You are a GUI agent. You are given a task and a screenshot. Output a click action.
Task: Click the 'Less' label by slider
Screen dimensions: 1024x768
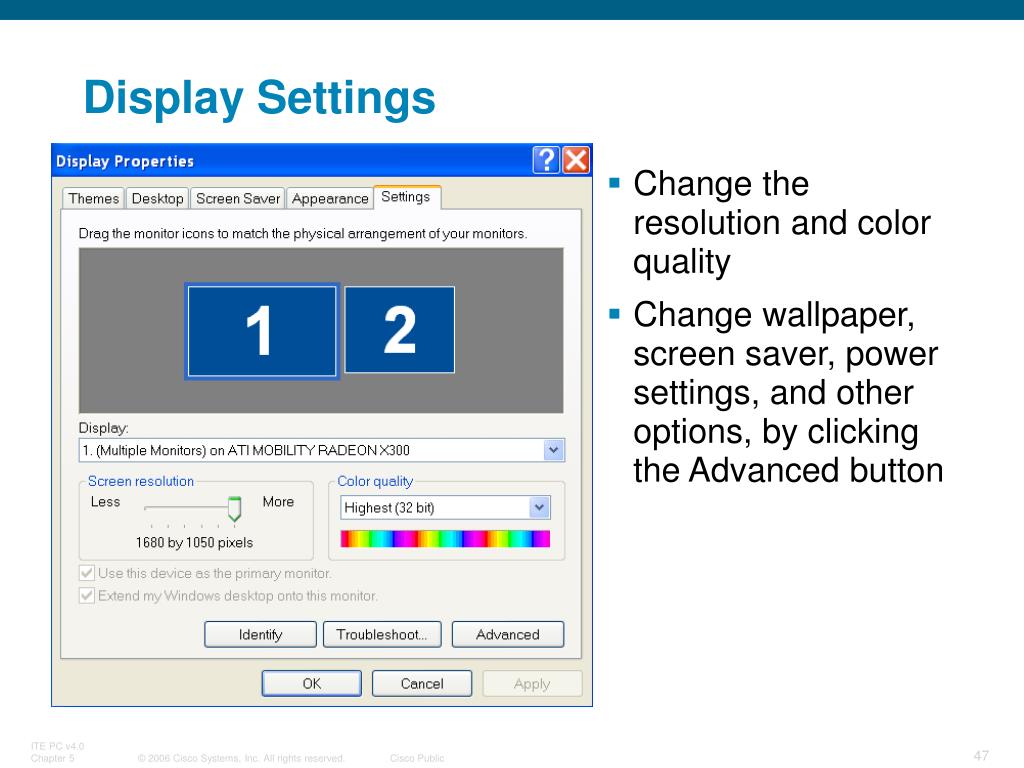(105, 502)
